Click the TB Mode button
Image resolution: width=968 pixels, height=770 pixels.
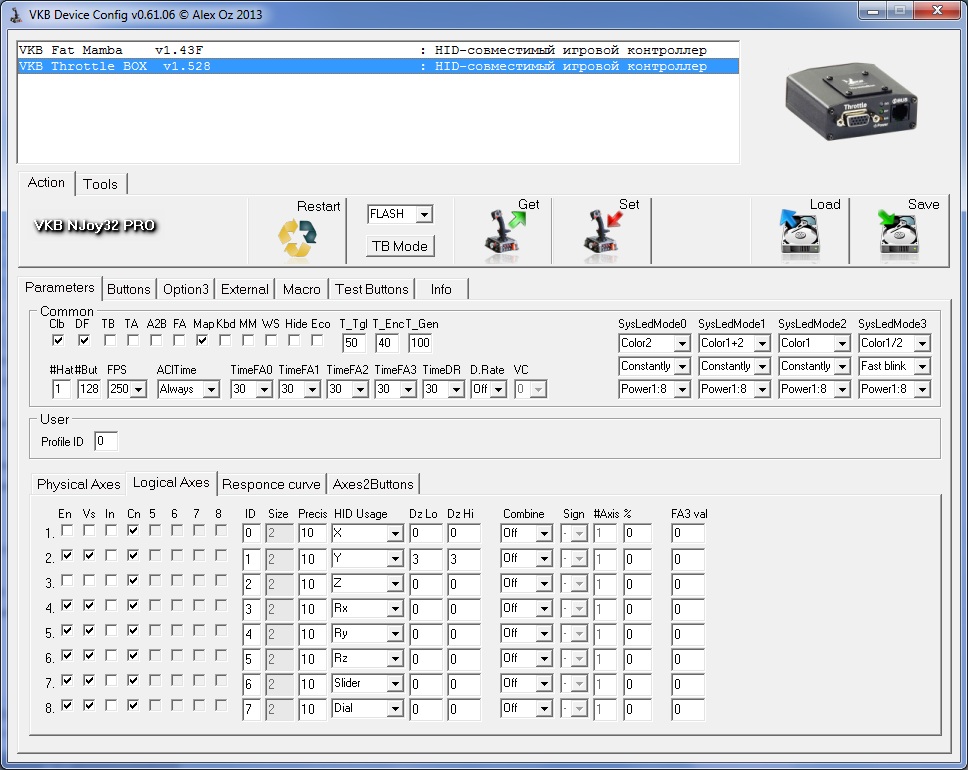point(400,246)
